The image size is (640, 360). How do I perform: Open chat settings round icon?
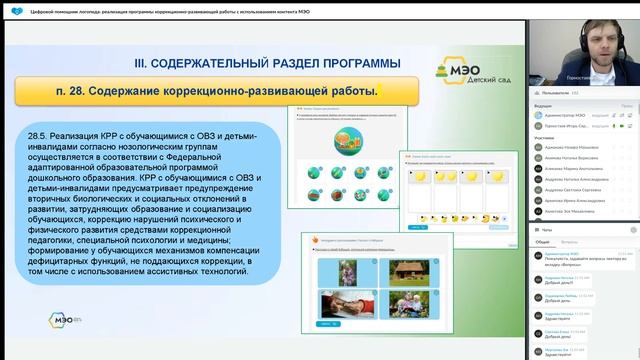coord(633,230)
